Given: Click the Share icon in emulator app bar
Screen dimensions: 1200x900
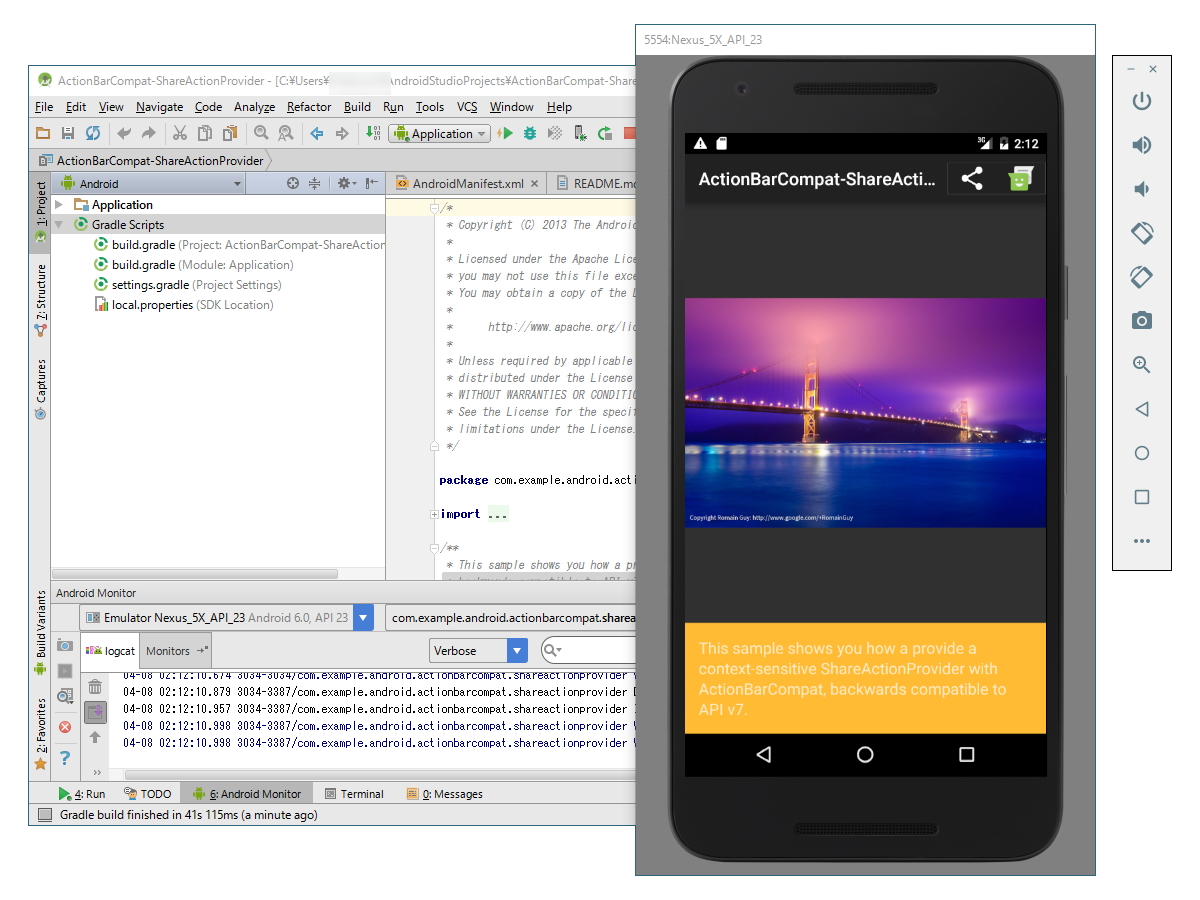Looking at the screenshot, I should (x=971, y=179).
